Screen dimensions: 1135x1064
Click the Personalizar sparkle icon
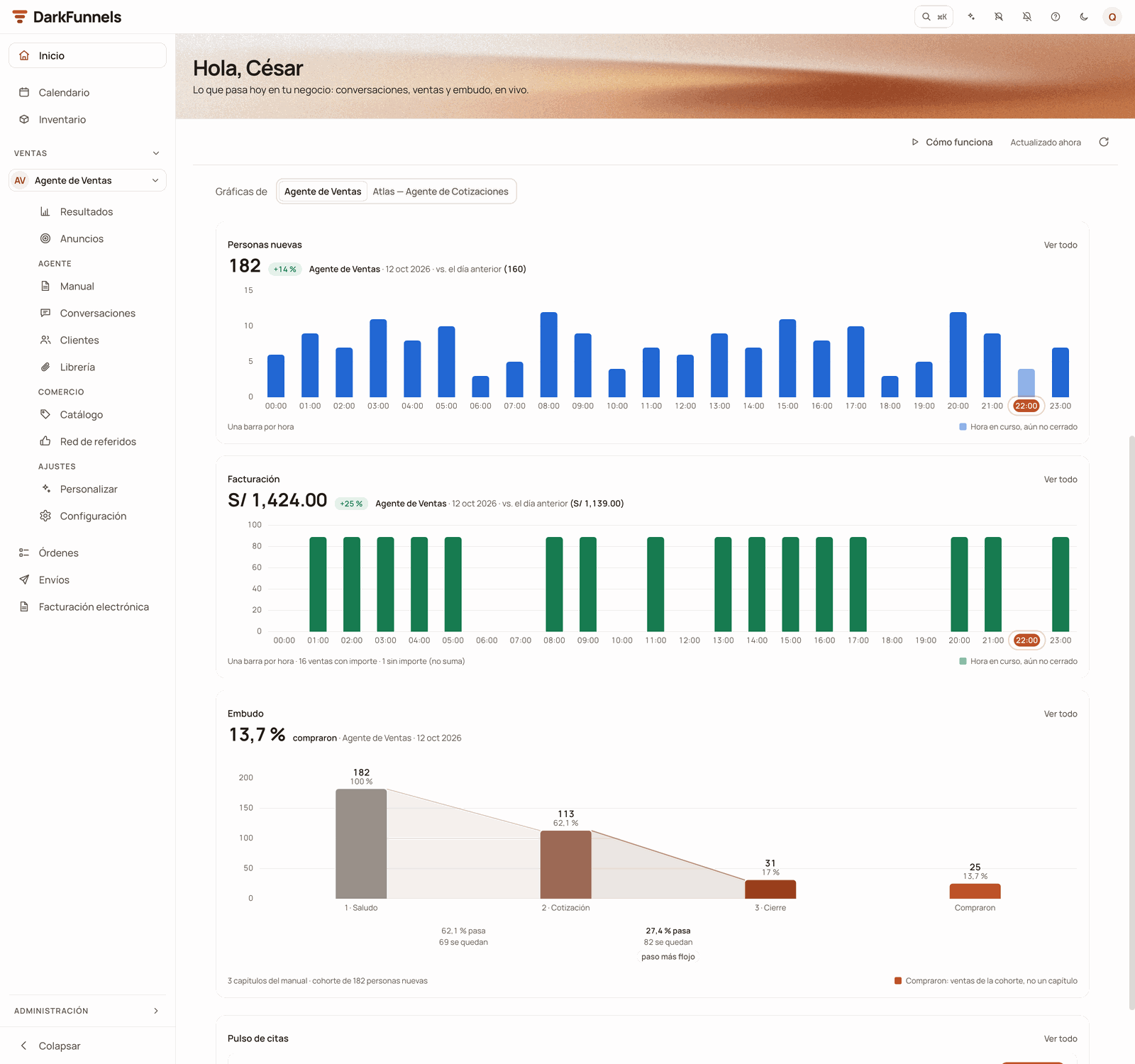click(45, 489)
